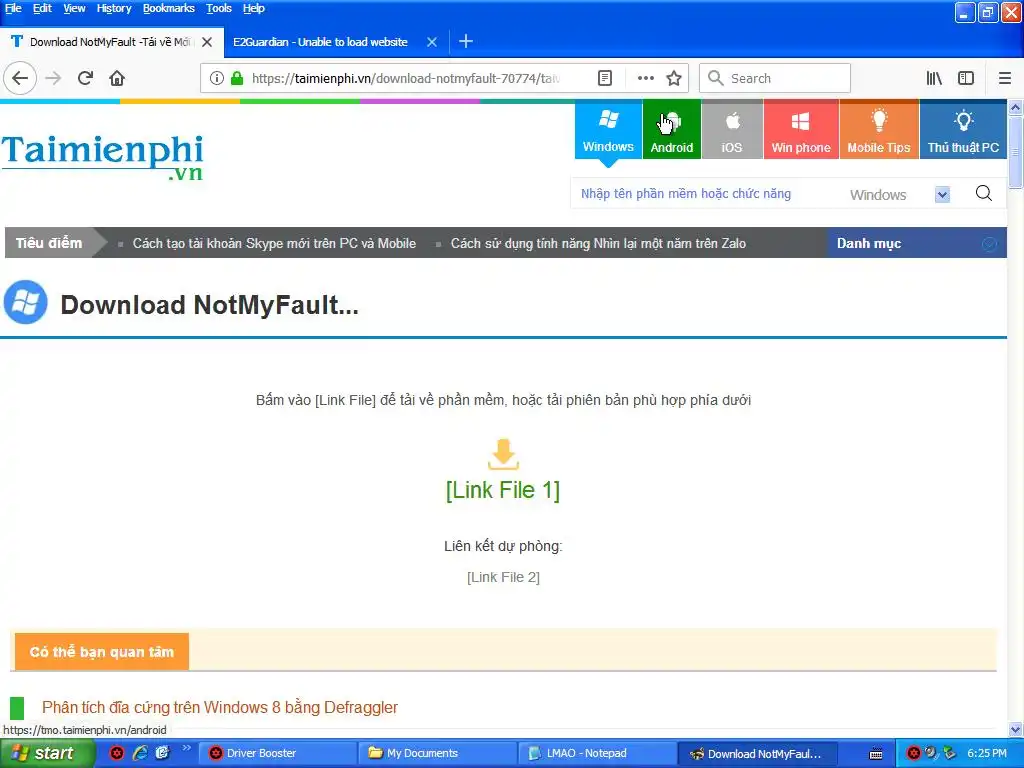Show sidebars toolbar icon
The height and width of the screenshot is (768, 1024).
click(x=966, y=78)
